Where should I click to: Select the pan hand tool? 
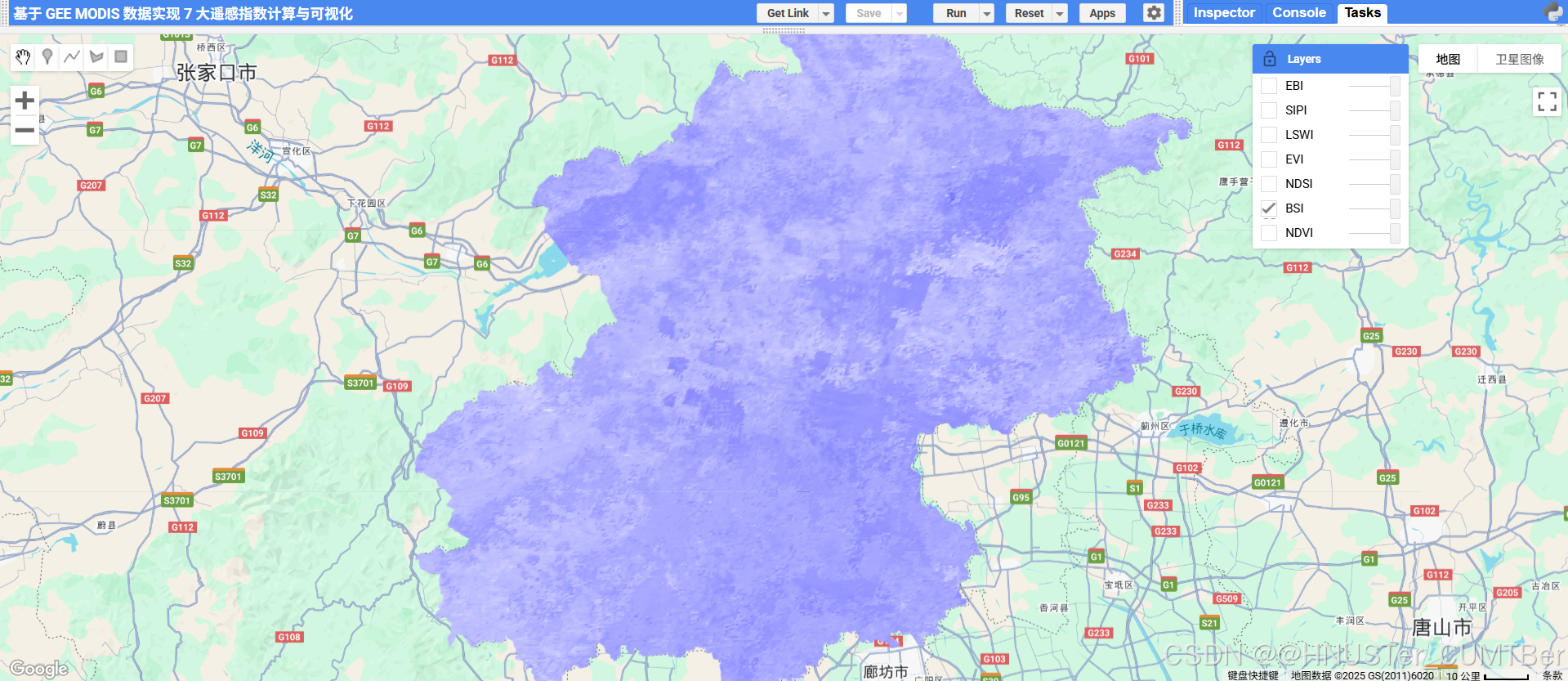tap(23, 56)
